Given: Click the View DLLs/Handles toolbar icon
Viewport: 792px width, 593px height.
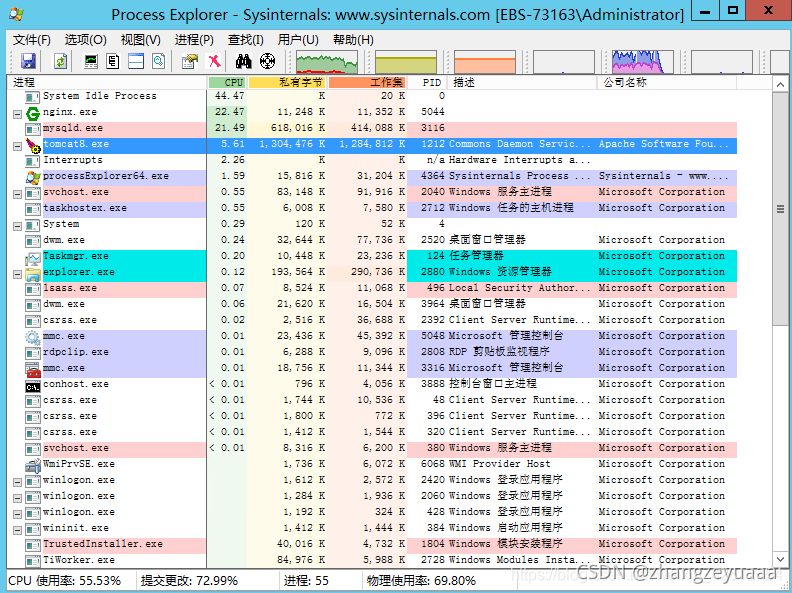Looking at the screenshot, I should coord(159,61).
